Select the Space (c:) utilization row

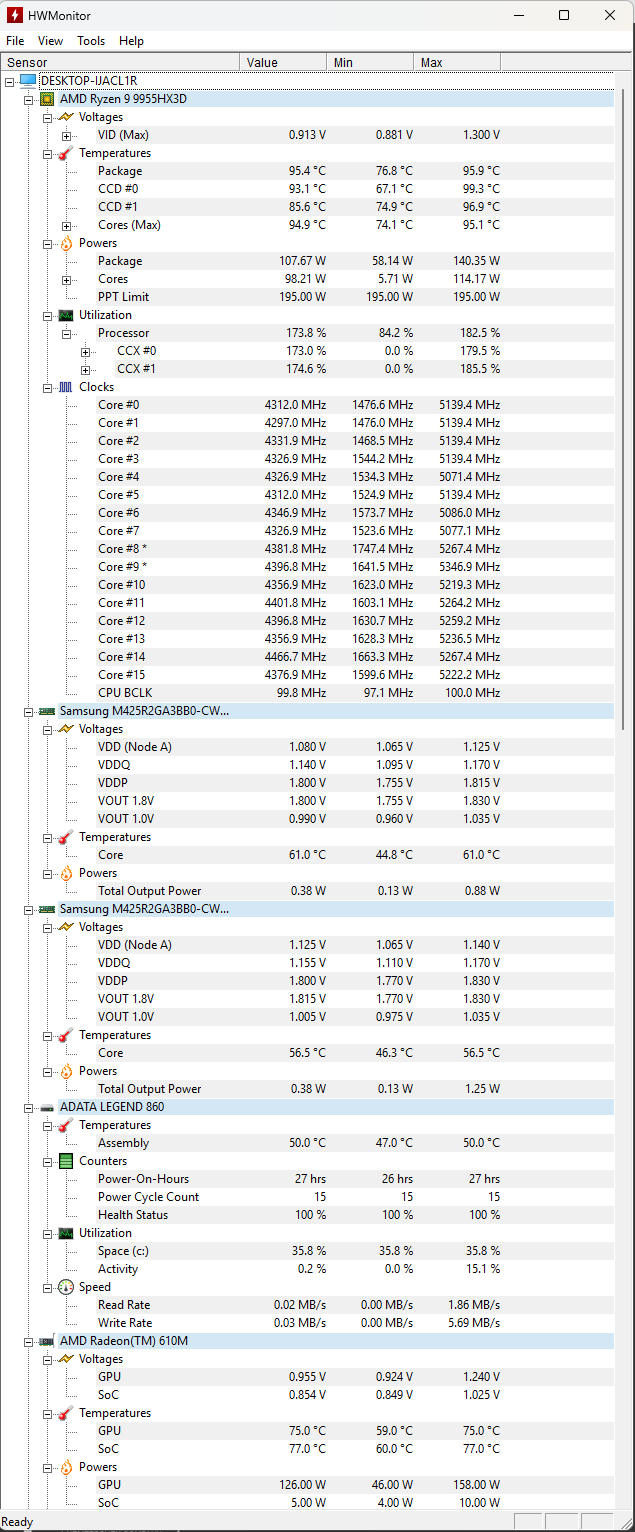tap(307, 1251)
